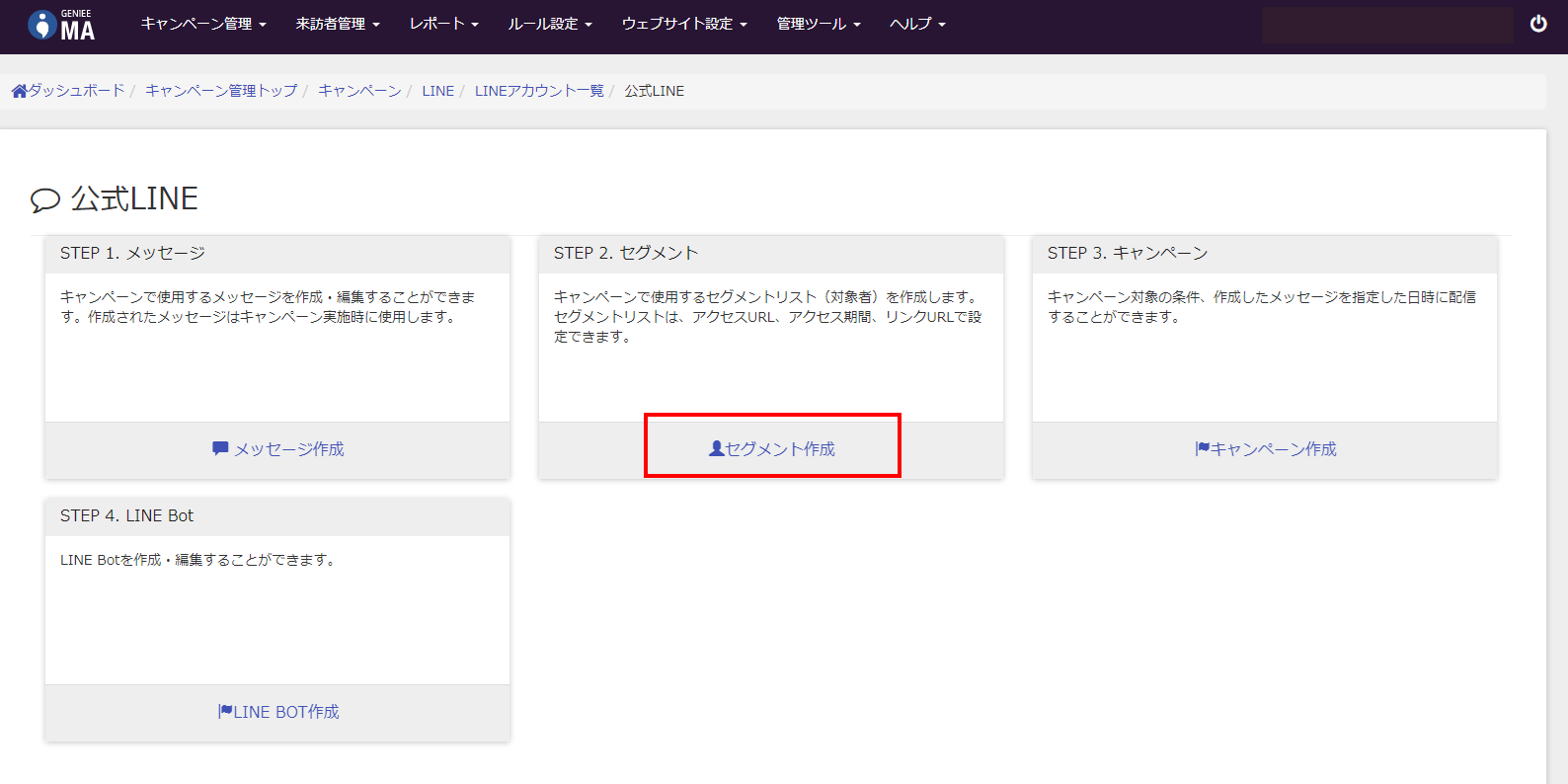Go to ダッシュボード breadcrumb link
This screenshot has height=784, width=1568.
click(76, 91)
